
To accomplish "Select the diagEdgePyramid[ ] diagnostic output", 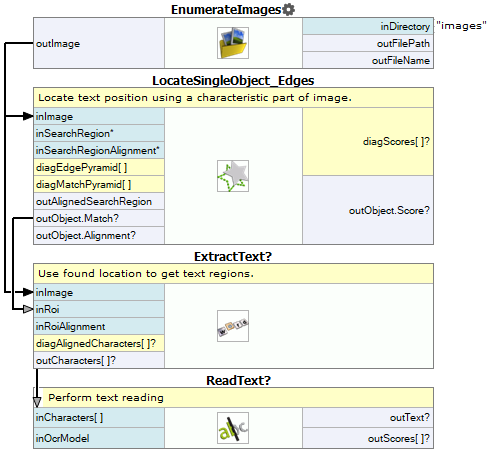I will 99,167.
